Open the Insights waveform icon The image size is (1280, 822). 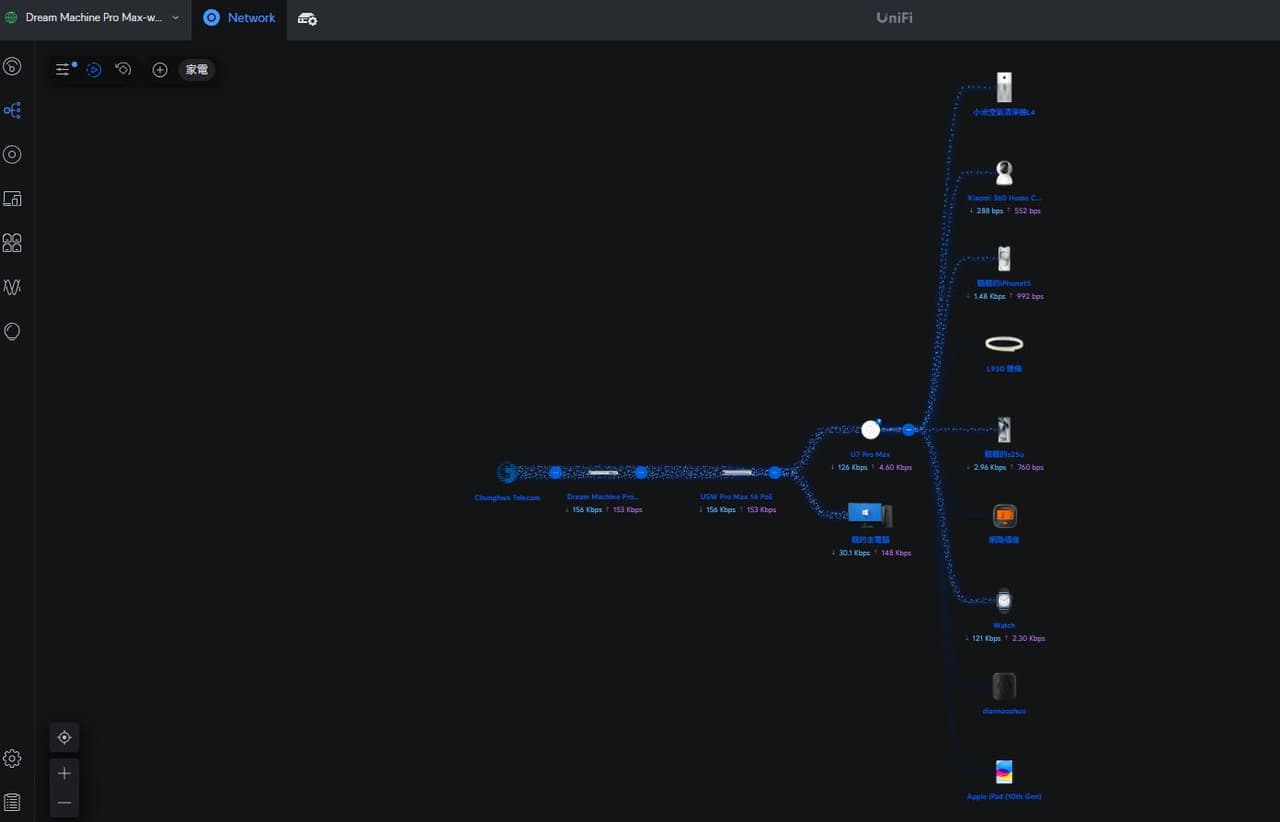coord(12,287)
